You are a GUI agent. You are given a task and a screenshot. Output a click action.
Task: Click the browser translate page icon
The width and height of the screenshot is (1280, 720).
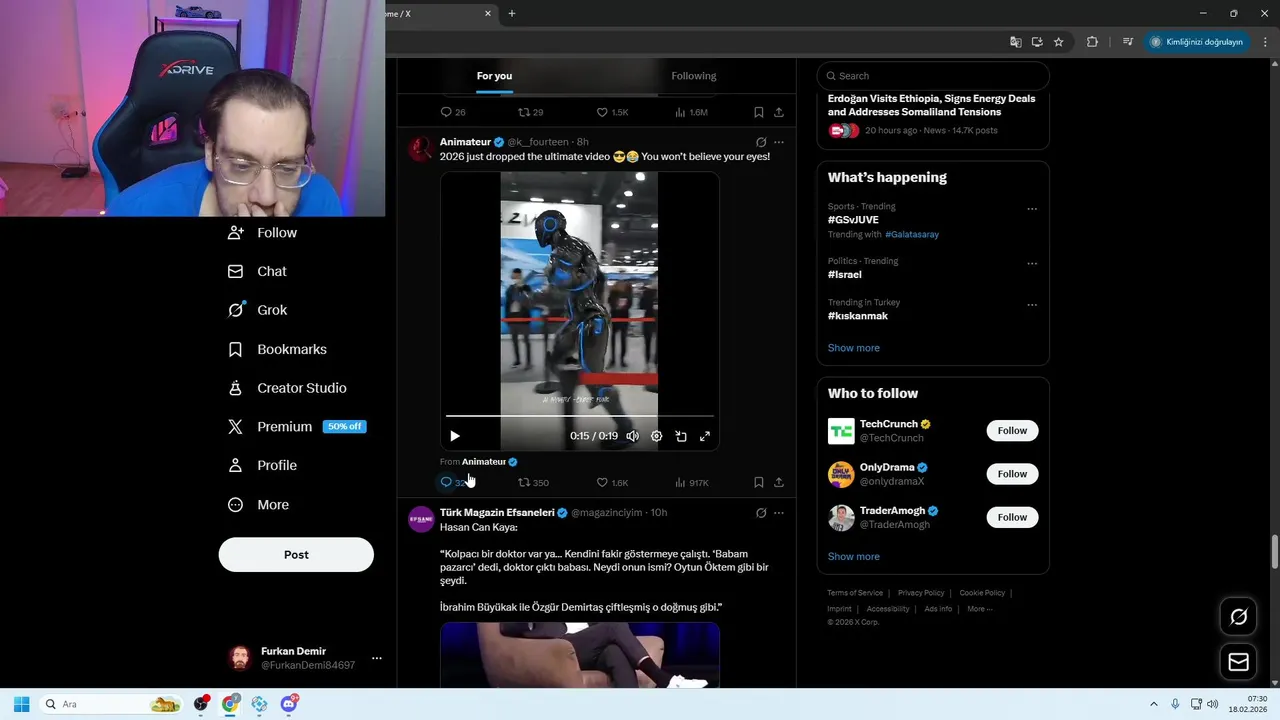1016,42
